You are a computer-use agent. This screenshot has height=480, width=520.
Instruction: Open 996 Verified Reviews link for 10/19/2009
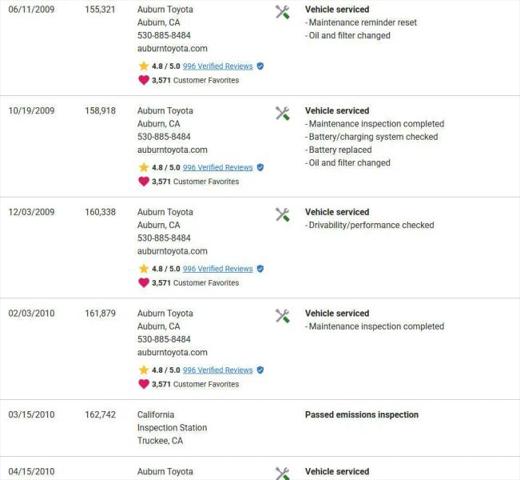tap(218, 168)
